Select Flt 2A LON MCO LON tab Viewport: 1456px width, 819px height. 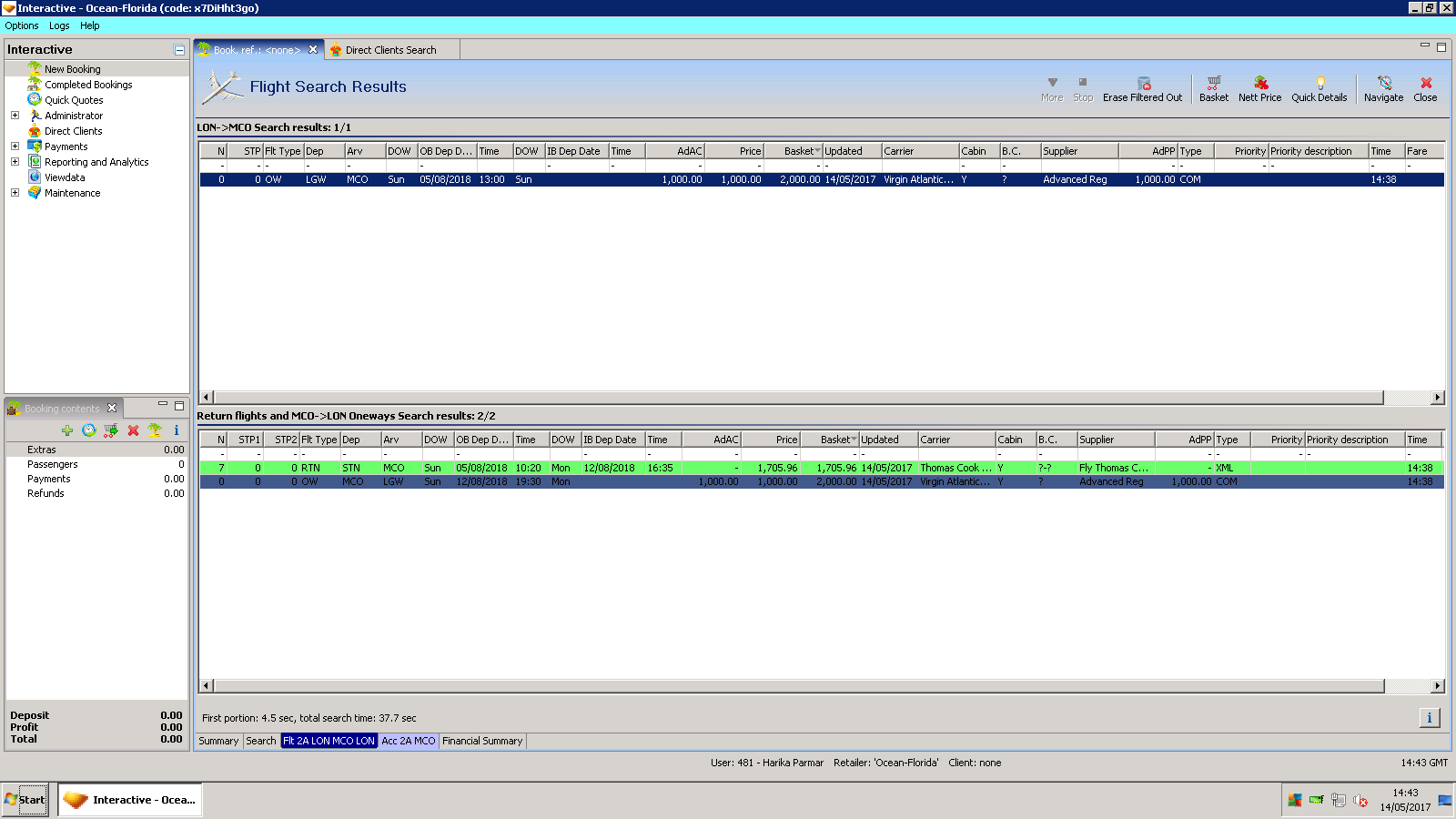pyautogui.click(x=329, y=741)
